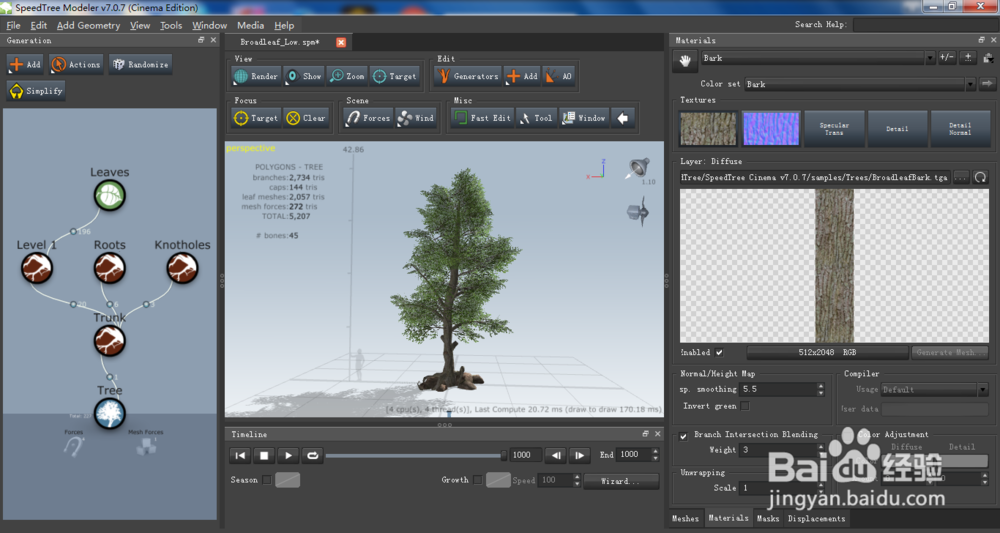Close the Broadleaf_Low.spm tab
The image size is (1000, 533).
click(x=341, y=42)
